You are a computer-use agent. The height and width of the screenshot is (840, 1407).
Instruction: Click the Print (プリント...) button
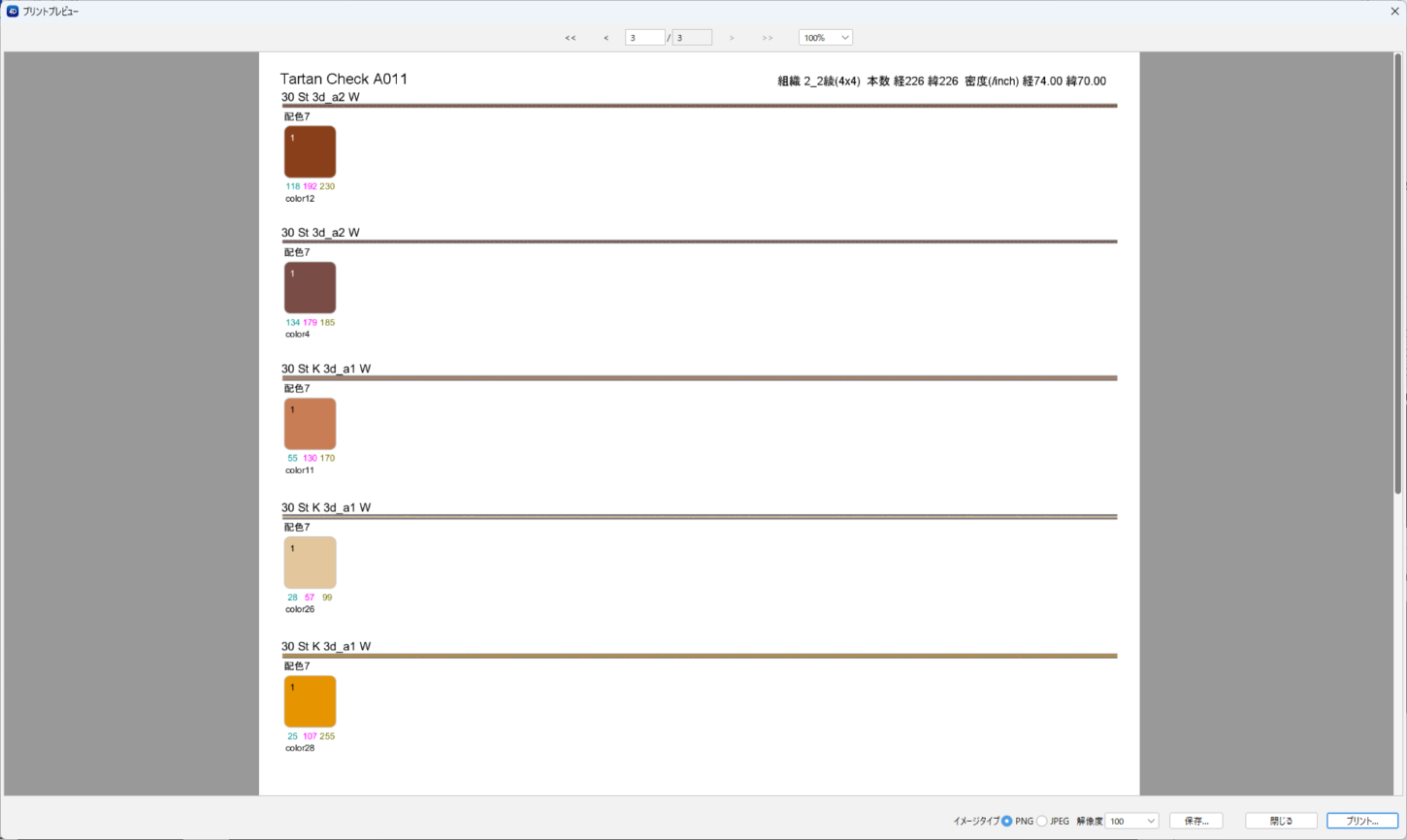[x=1361, y=822]
